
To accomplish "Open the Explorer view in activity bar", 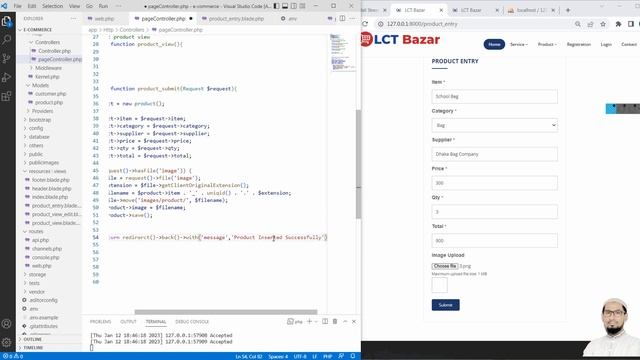I will coord(7,21).
